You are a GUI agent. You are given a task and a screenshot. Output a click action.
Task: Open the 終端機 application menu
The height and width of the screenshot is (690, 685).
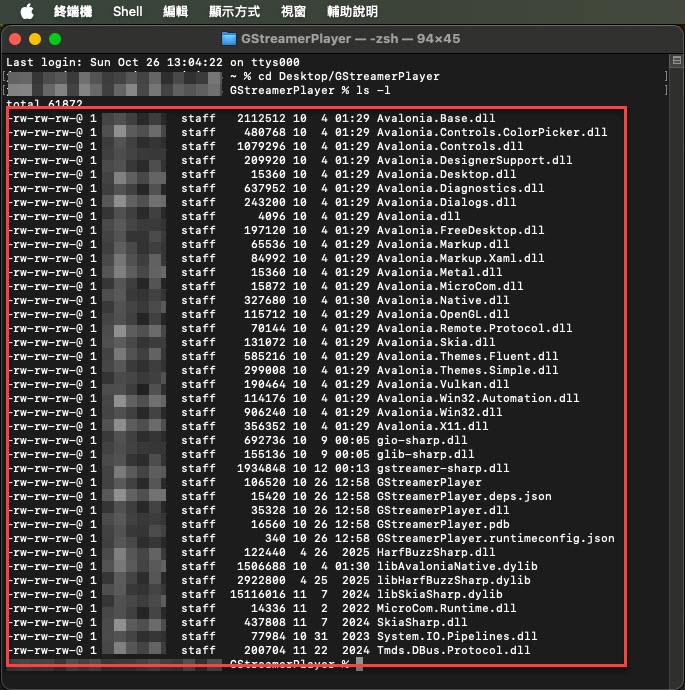pos(73,12)
